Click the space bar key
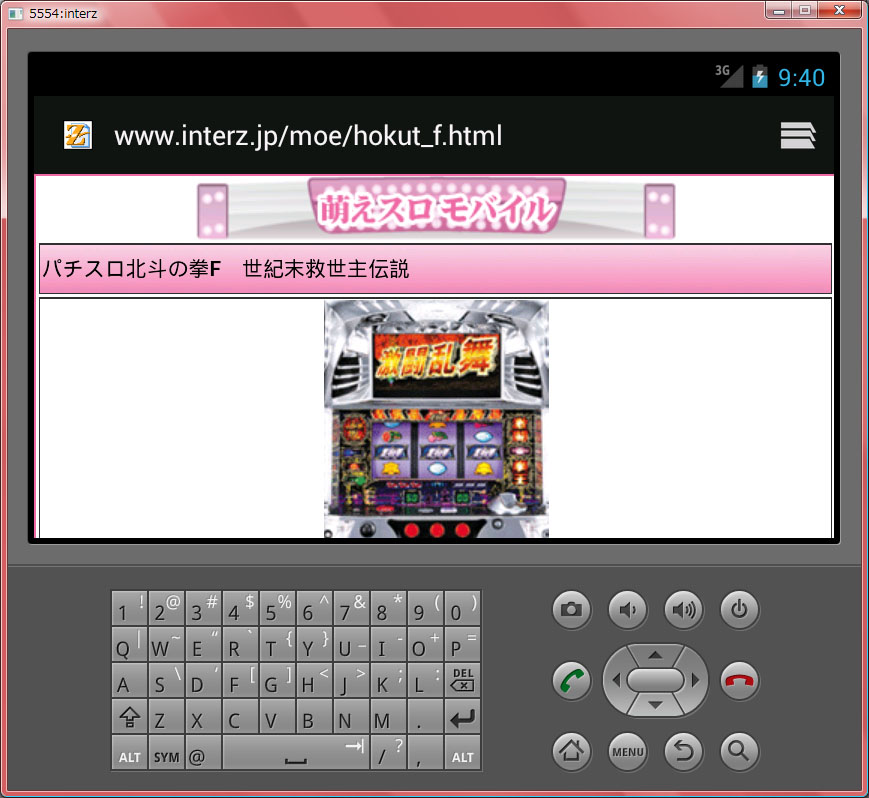The height and width of the screenshot is (798, 869). click(x=296, y=753)
